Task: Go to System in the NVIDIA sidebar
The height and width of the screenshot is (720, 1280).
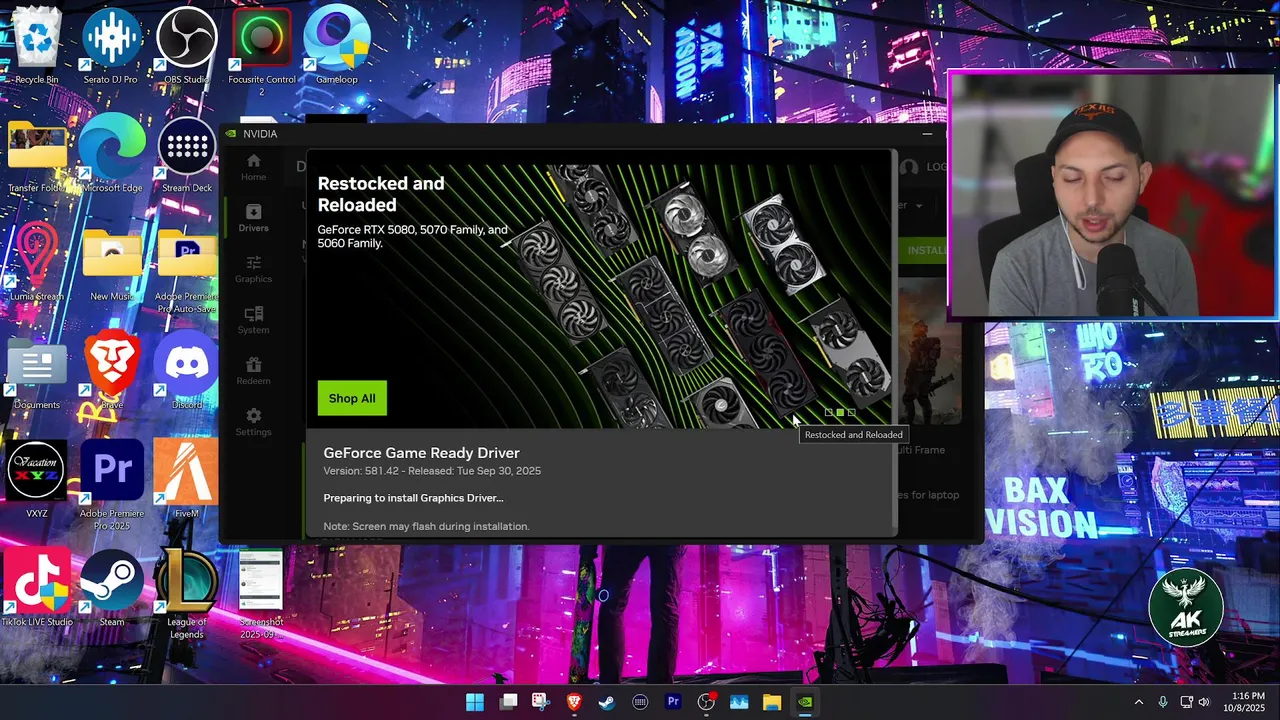Action: point(253,320)
